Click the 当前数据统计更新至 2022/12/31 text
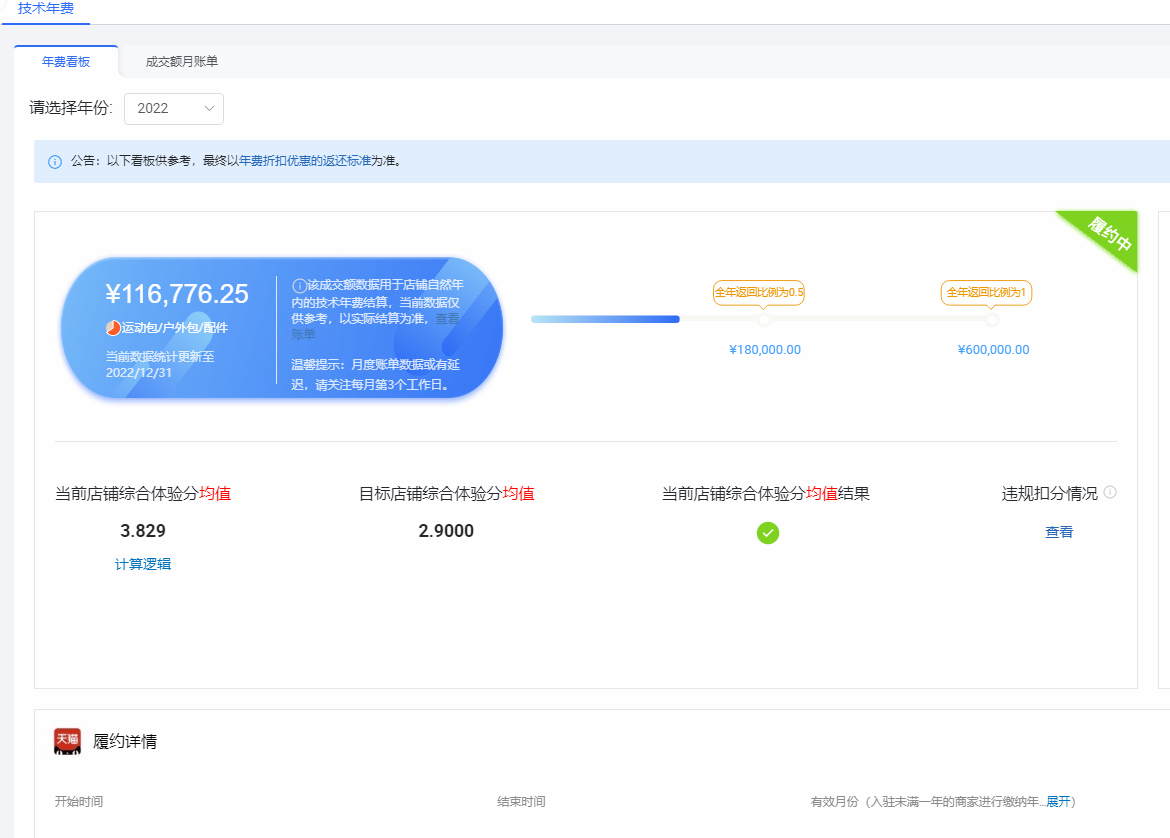The width and height of the screenshot is (1170, 838). click(x=160, y=364)
